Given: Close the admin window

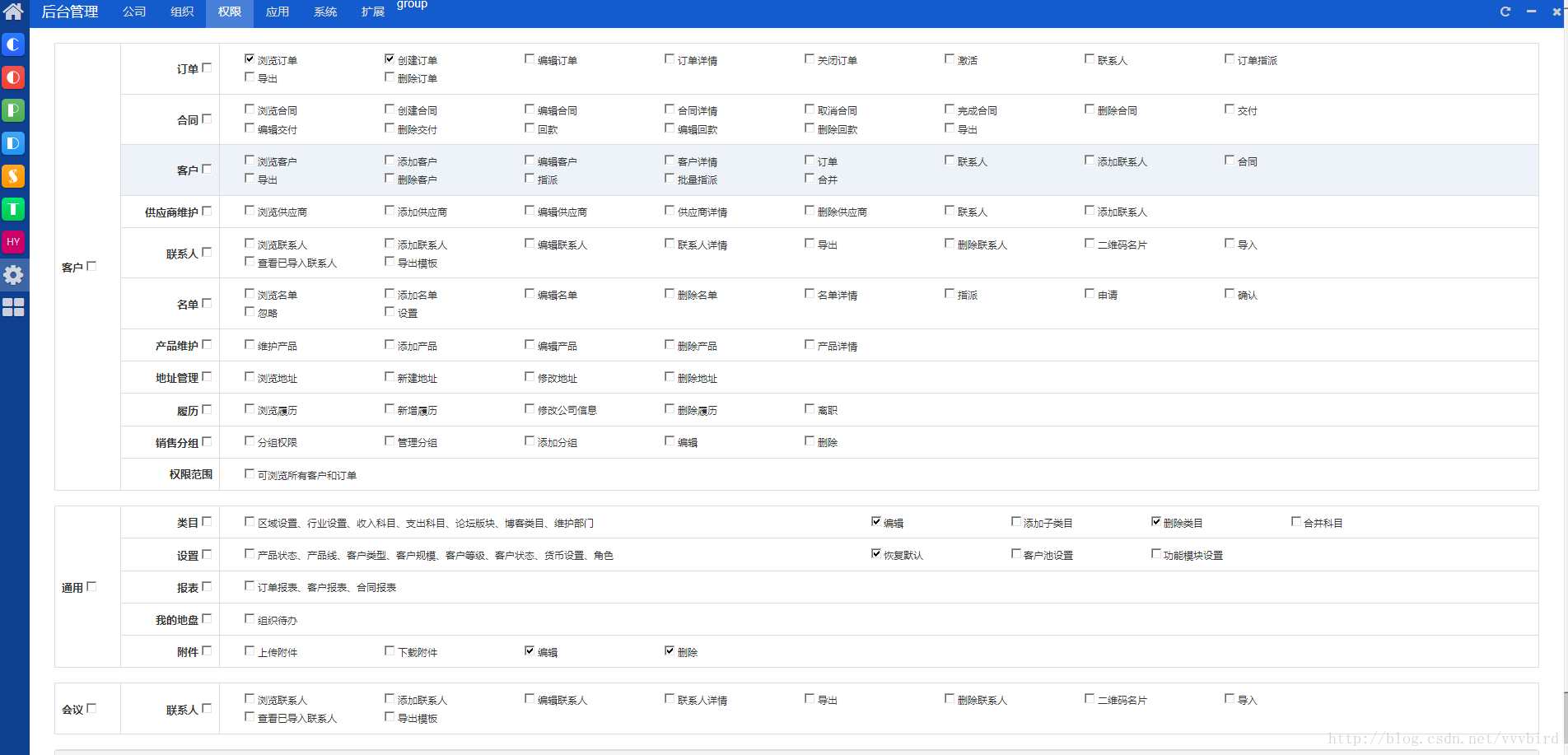Looking at the screenshot, I should point(1556,12).
